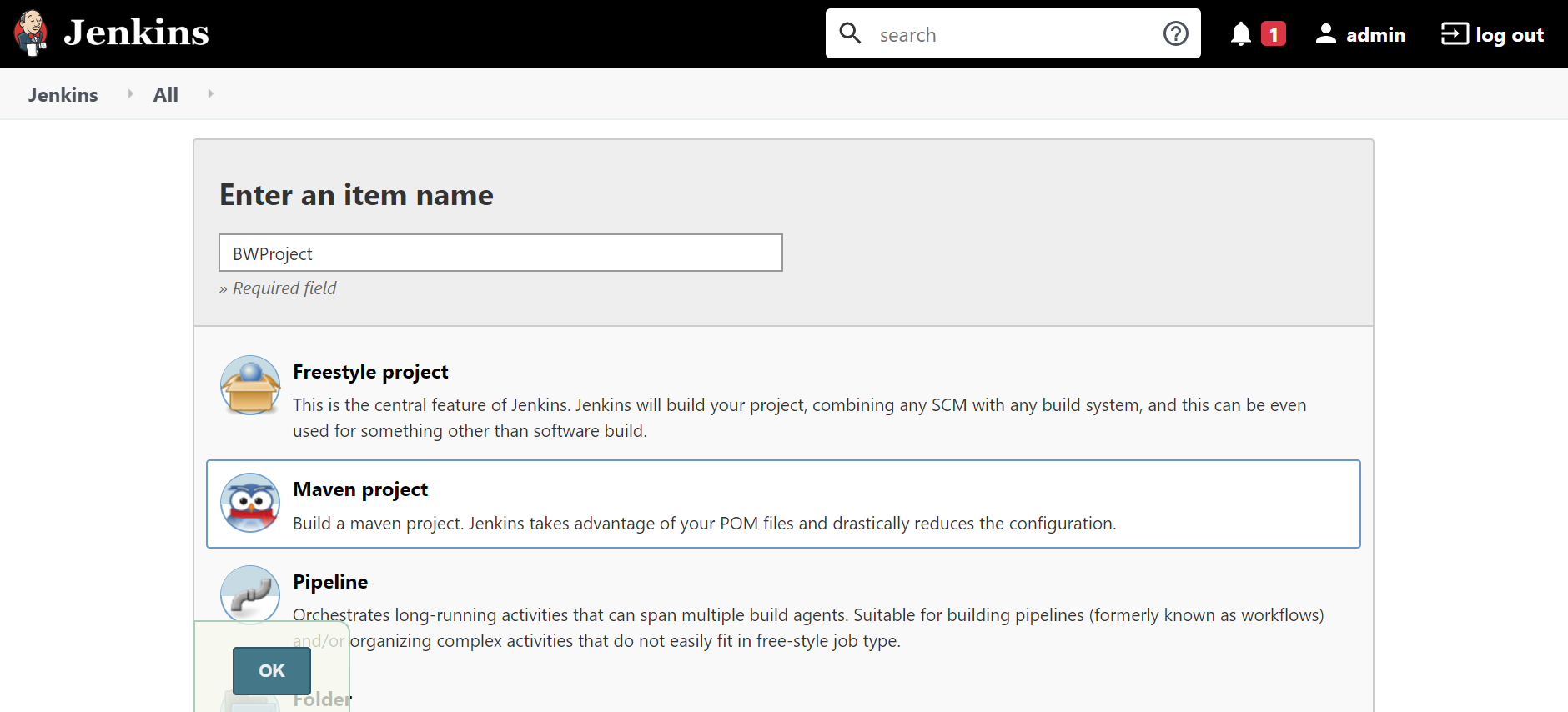Image resolution: width=1568 pixels, height=712 pixels.
Task: Click the admin user icon
Action: click(x=1325, y=34)
